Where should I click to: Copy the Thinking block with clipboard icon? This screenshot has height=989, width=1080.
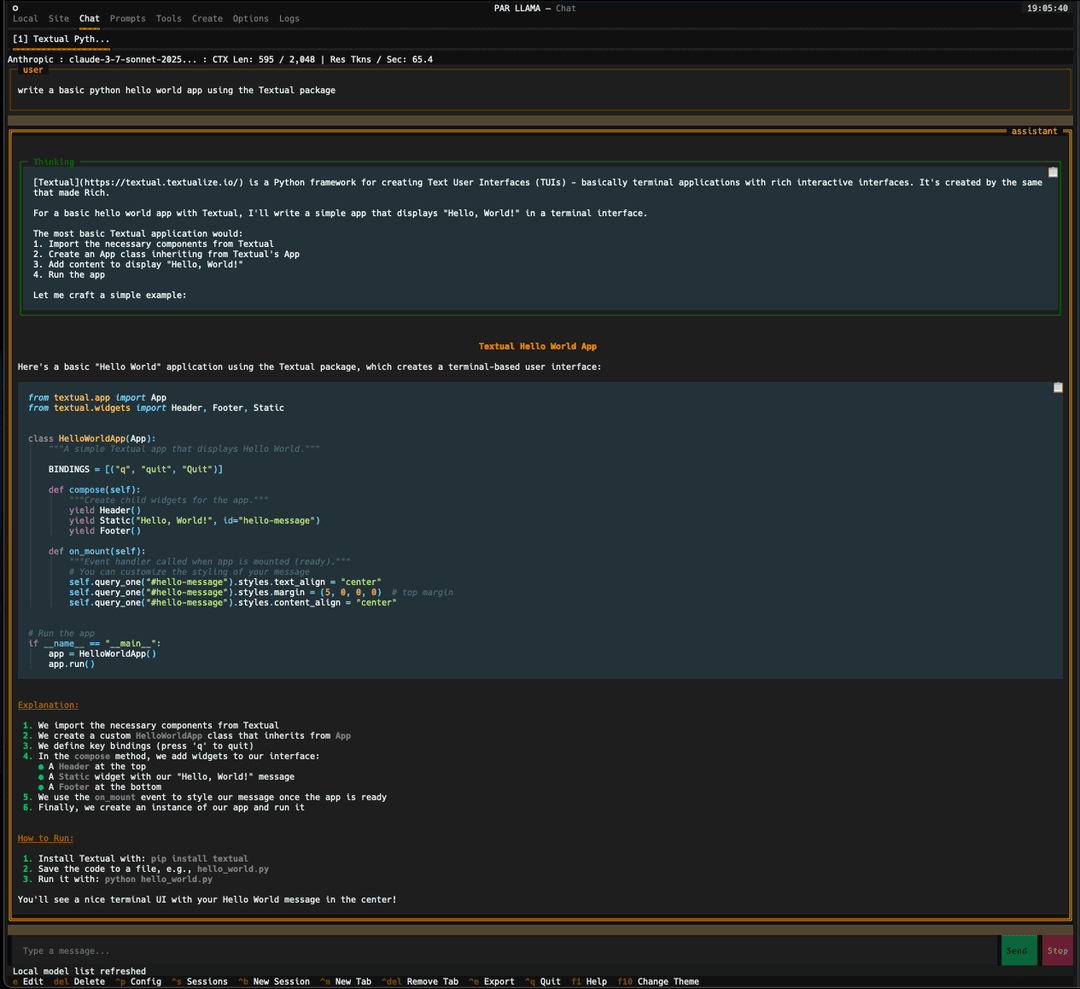(x=1052, y=172)
